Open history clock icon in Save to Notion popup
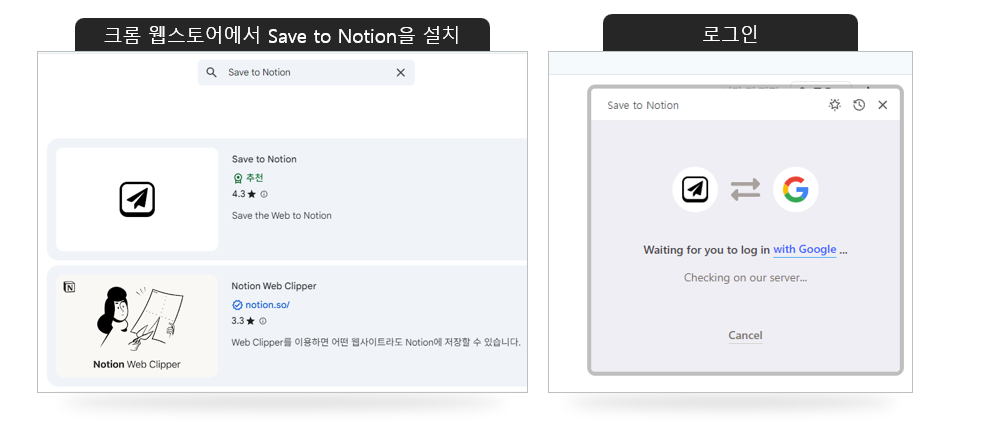Image resolution: width=999 pixels, height=433 pixels. 859,105
